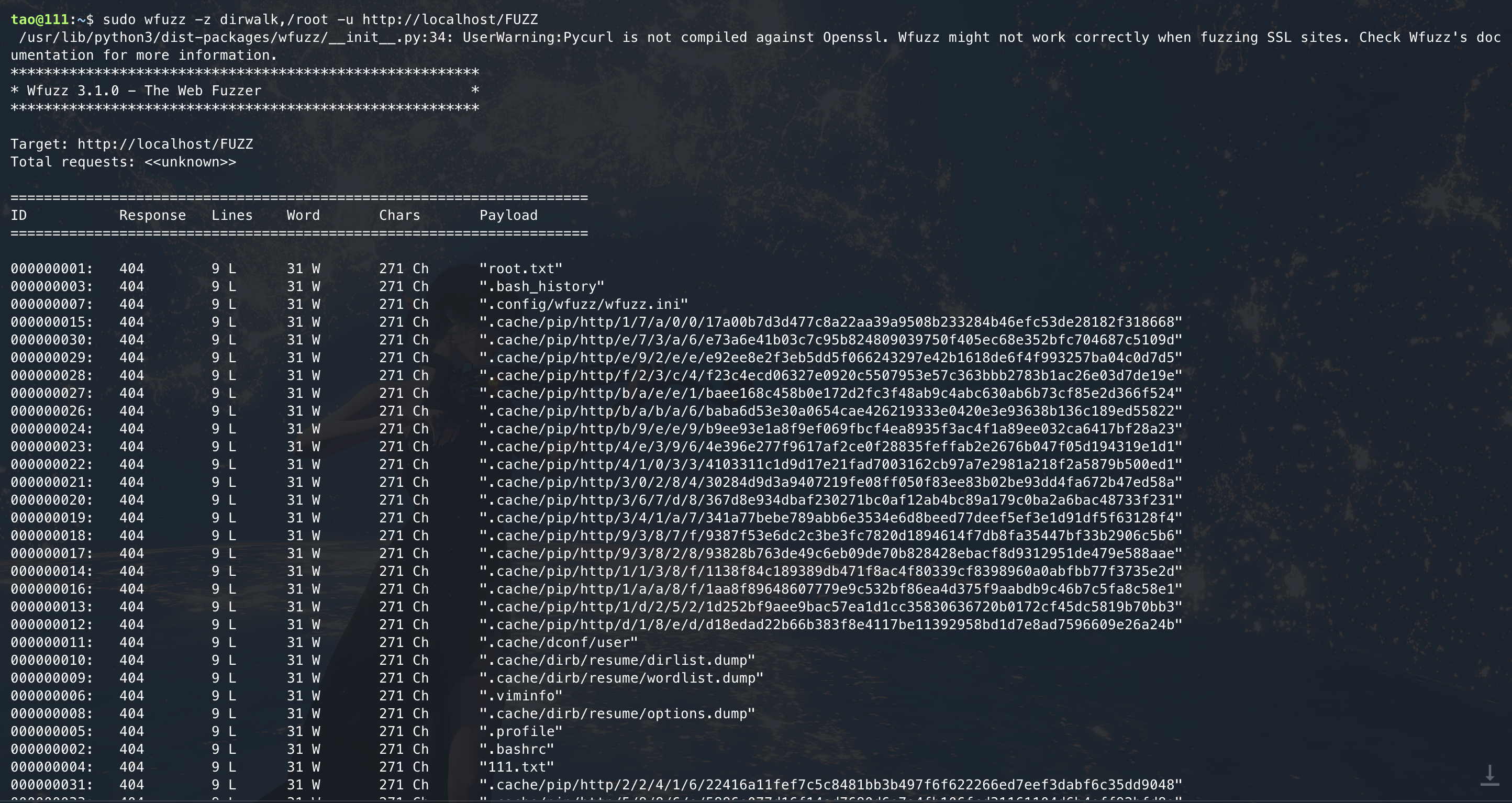Click the ".config/wfuzz/wfuzz.ini" payload
Viewport: 1512px width, 803px height.
click(x=583, y=304)
